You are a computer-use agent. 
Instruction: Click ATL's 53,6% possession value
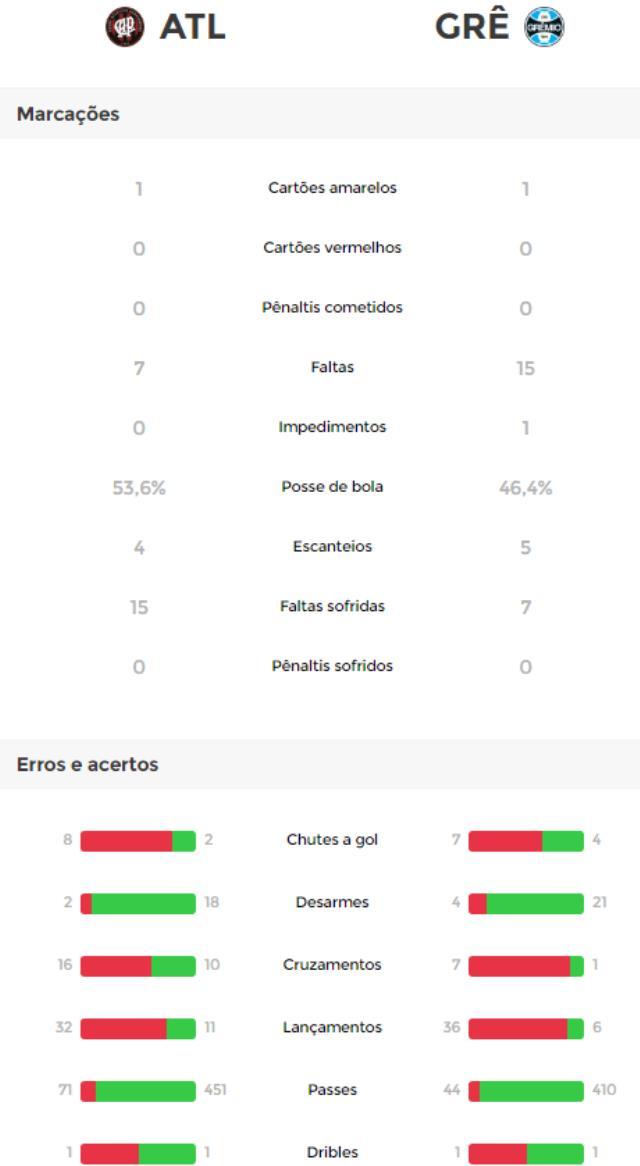click(139, 489)
